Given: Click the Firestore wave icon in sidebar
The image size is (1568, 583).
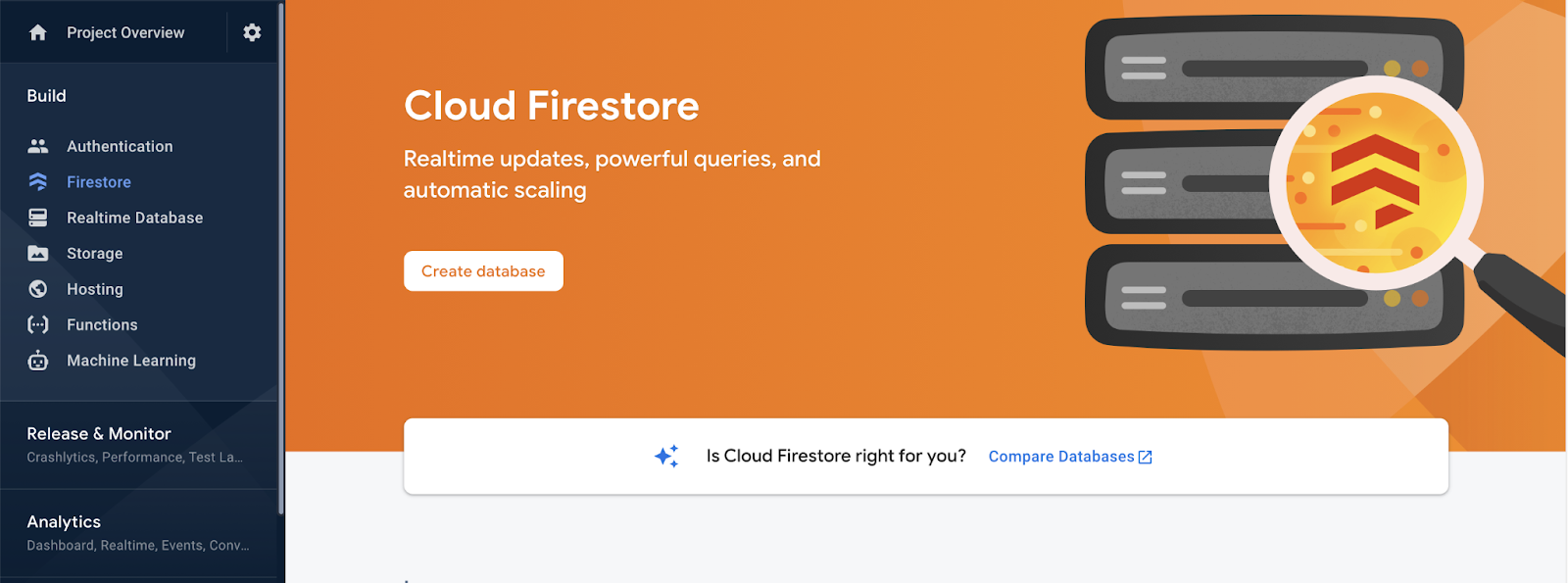Looking at the screenshot, I should tap(38, 182).
